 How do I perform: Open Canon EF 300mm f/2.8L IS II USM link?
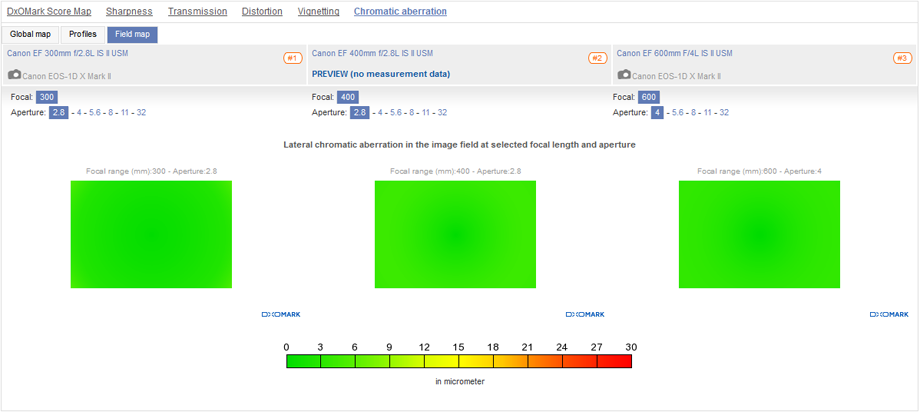click(x=67, y=53)
